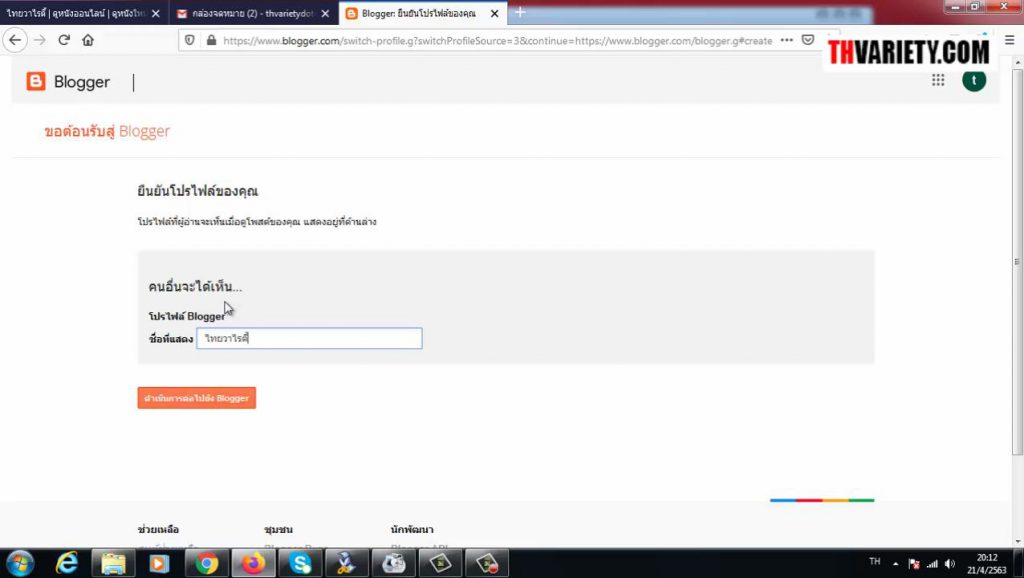Click the URL address bar

click(x=498, y=40)
